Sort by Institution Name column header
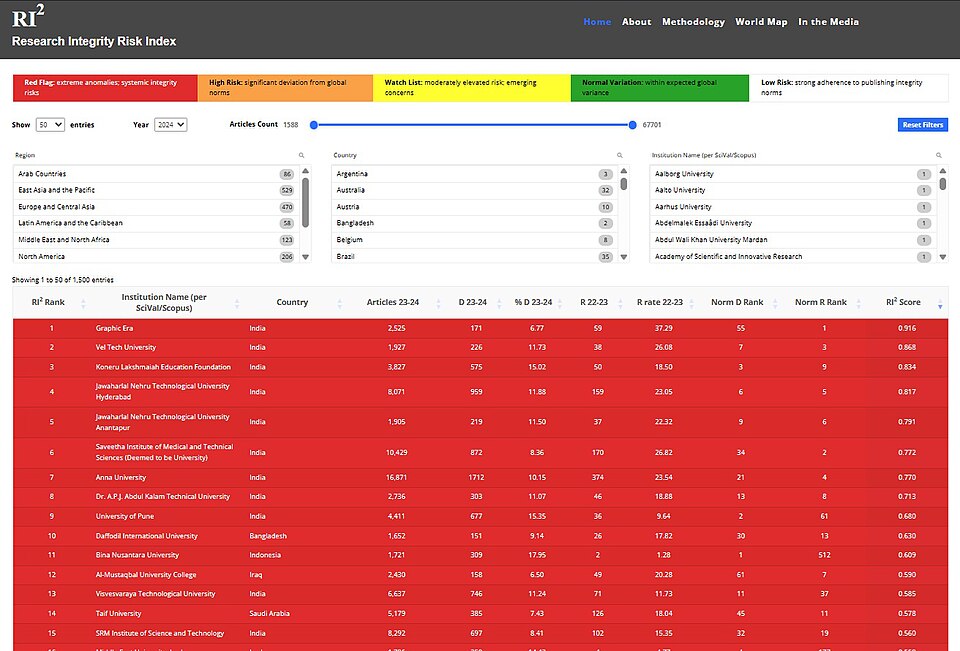The image size is (960, 651). 164,303
